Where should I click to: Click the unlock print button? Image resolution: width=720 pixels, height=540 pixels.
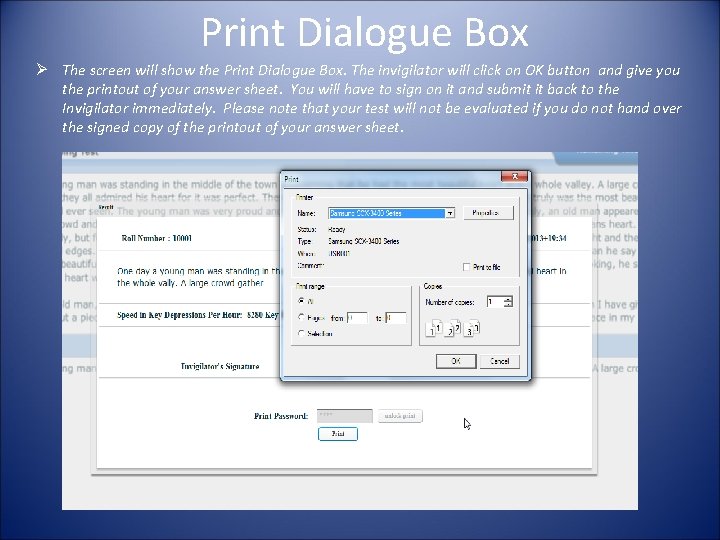pos(400,416)
